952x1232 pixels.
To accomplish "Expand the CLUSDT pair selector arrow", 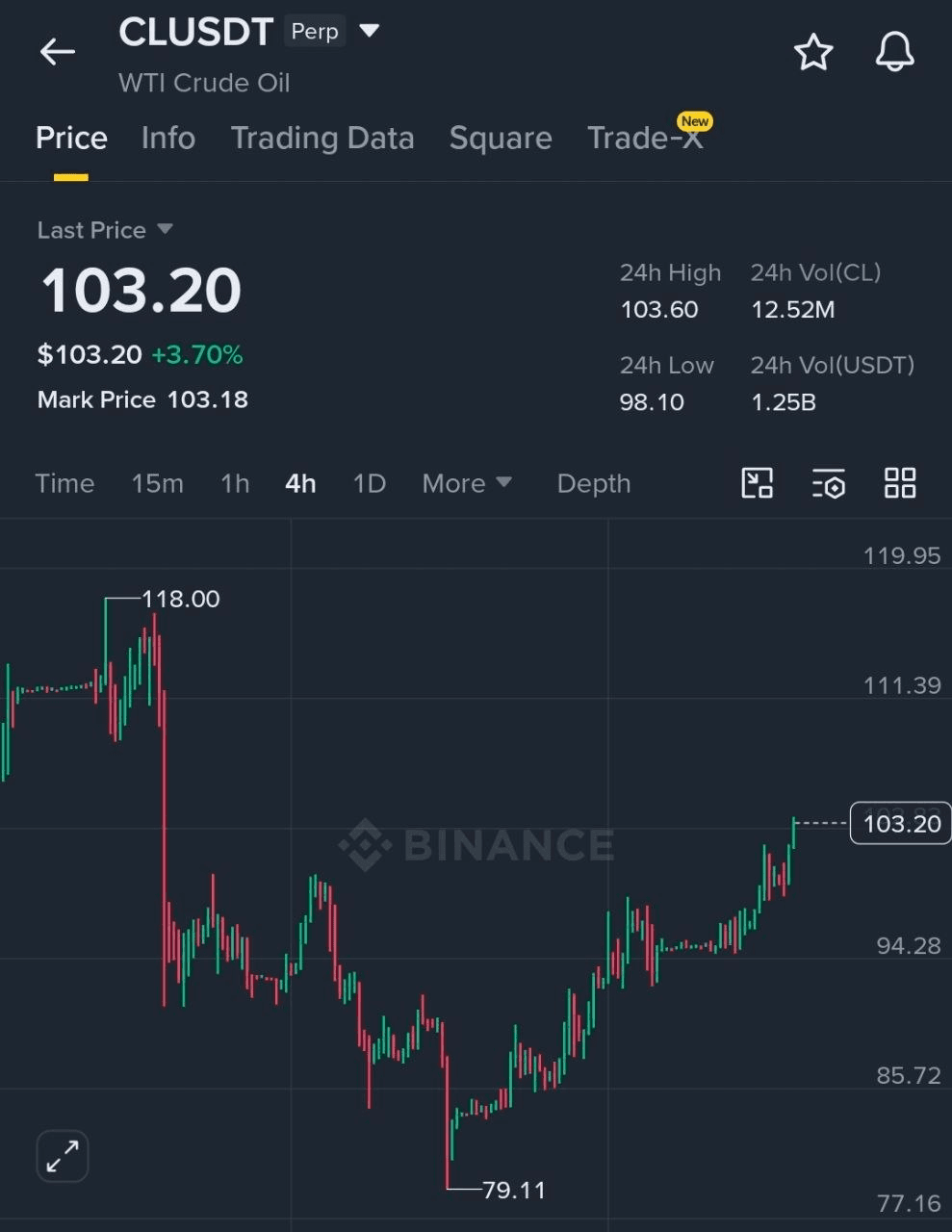I will coord(369,31).
